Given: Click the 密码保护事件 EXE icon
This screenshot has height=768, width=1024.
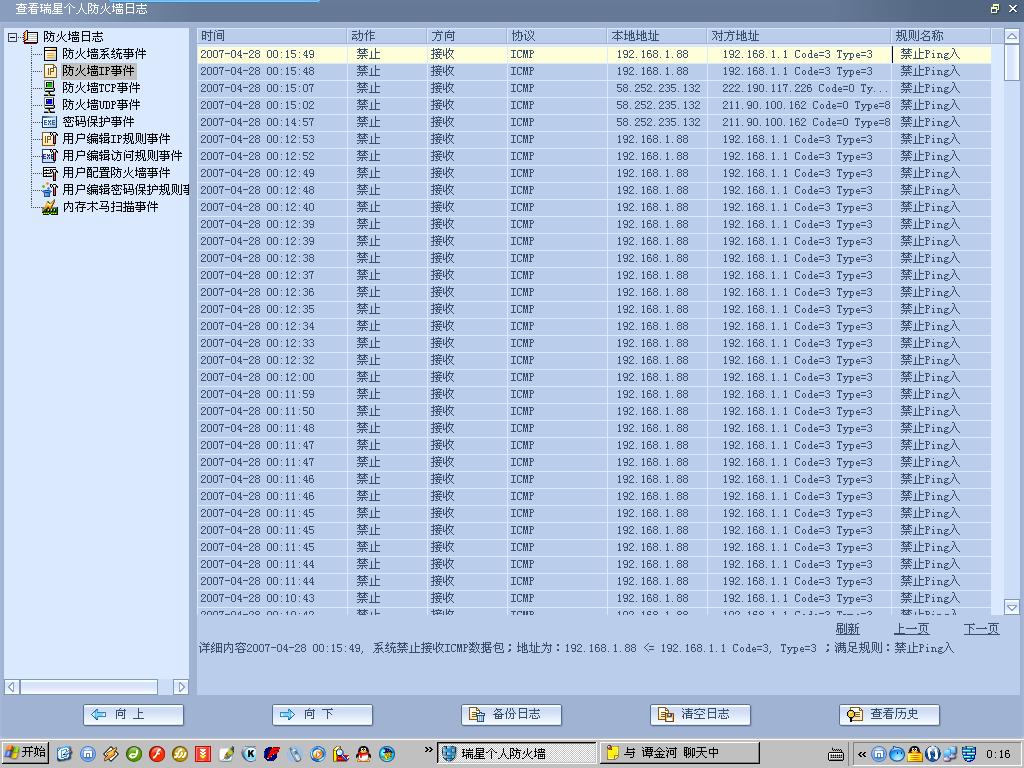Looking at the screenshot, I should point(50,122).
